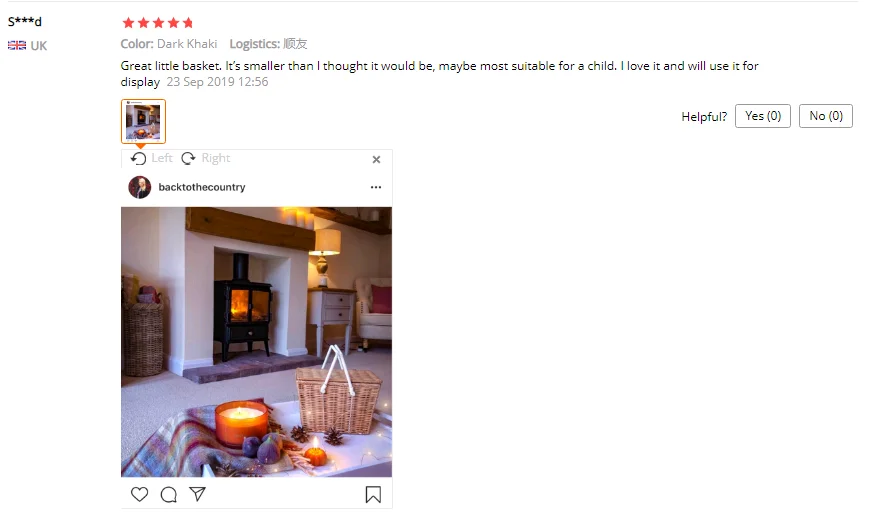Click the paper plane share icon

tap(197, 494)
